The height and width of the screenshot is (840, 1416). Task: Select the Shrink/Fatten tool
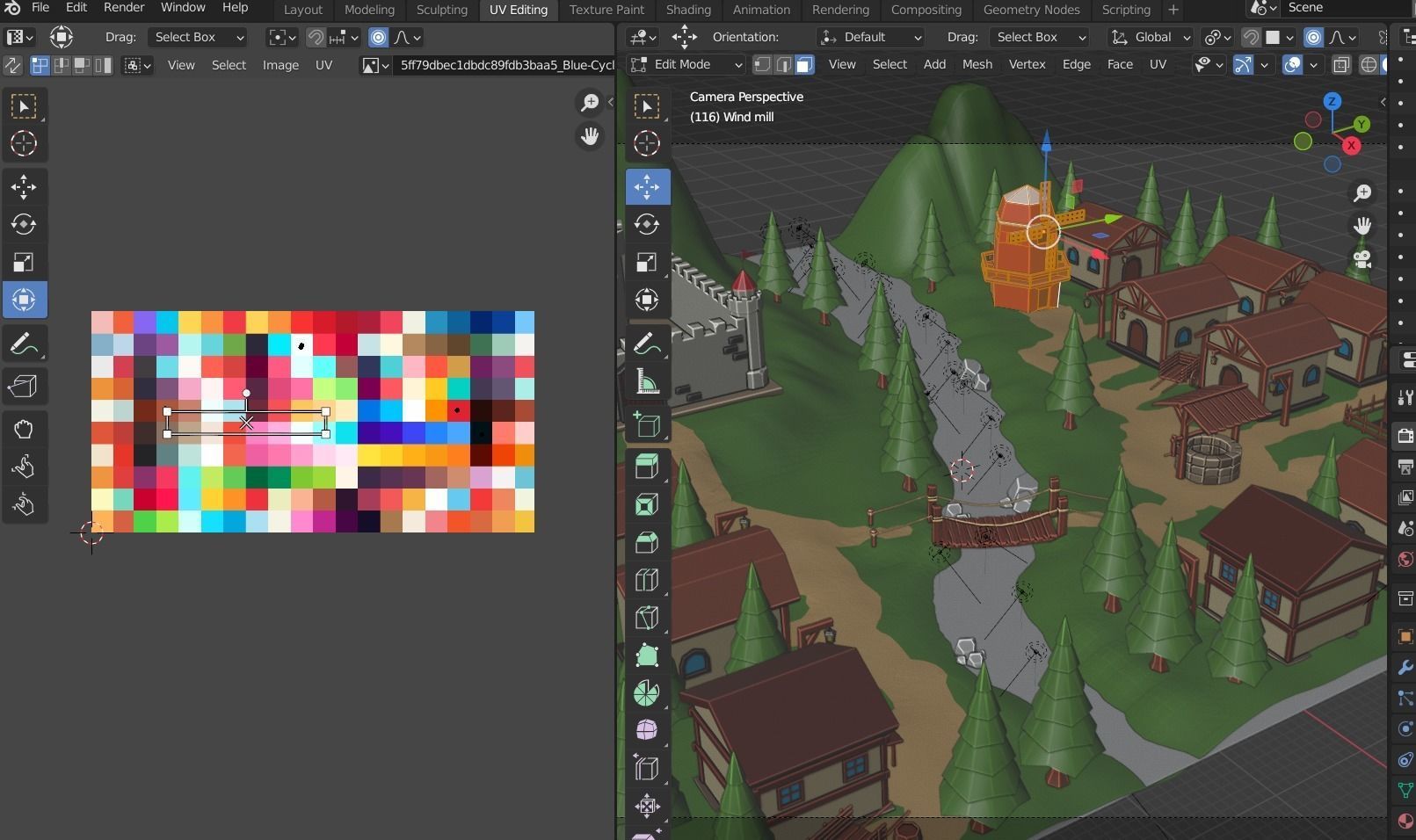point(647,807)
